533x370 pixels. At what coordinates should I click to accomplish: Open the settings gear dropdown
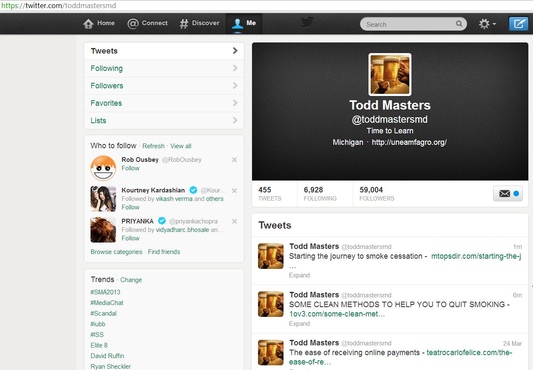(487, 24)
